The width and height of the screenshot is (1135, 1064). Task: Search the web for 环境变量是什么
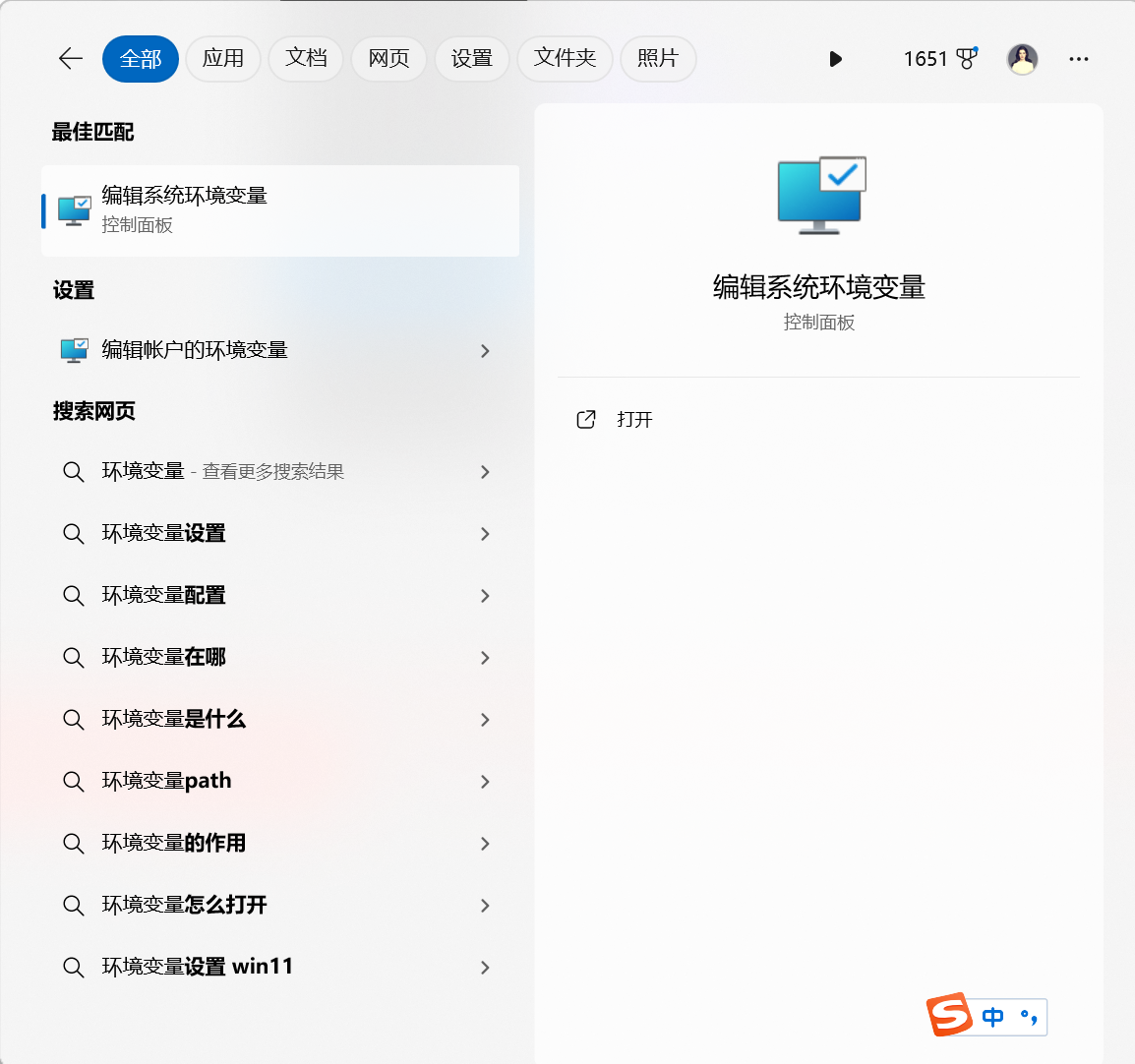tap(280, 720)
